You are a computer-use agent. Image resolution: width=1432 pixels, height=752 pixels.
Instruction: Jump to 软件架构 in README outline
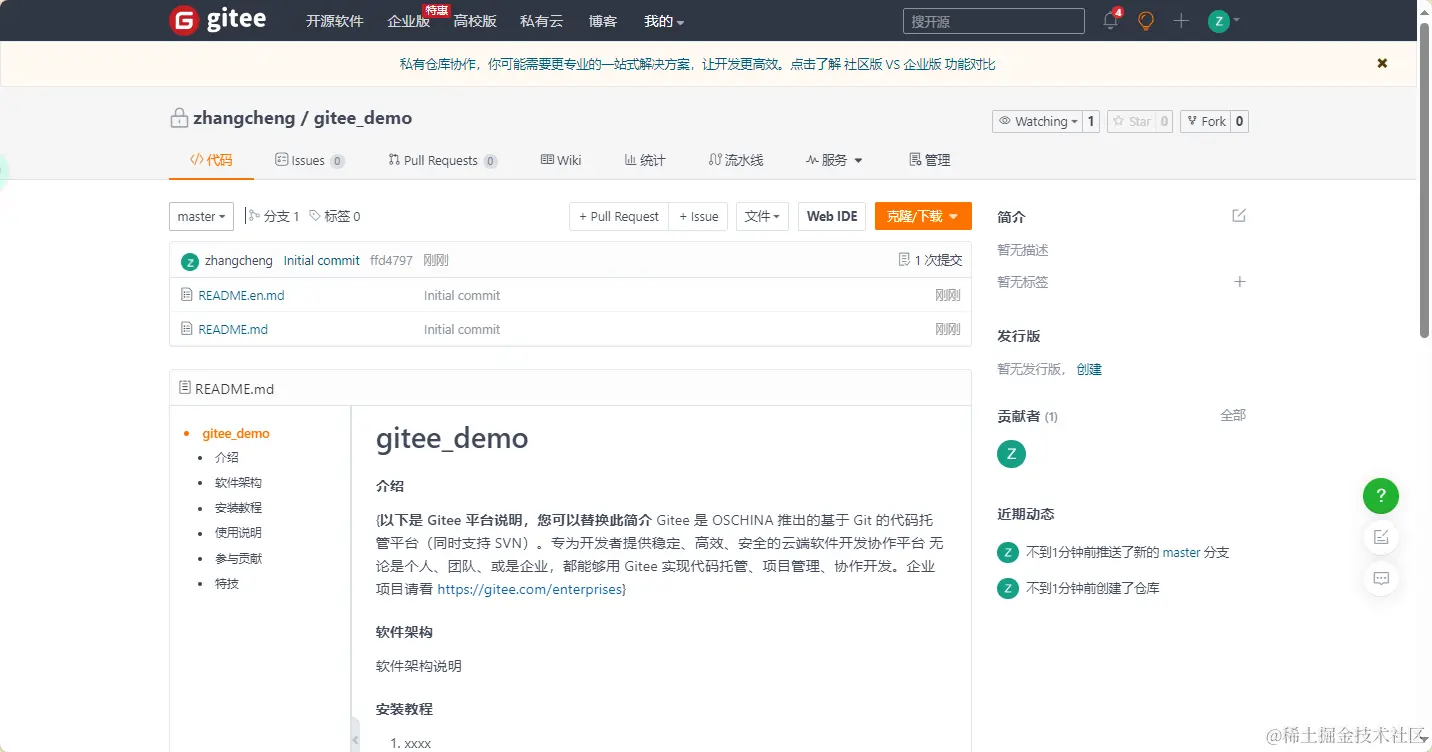[x=238, y=483]
